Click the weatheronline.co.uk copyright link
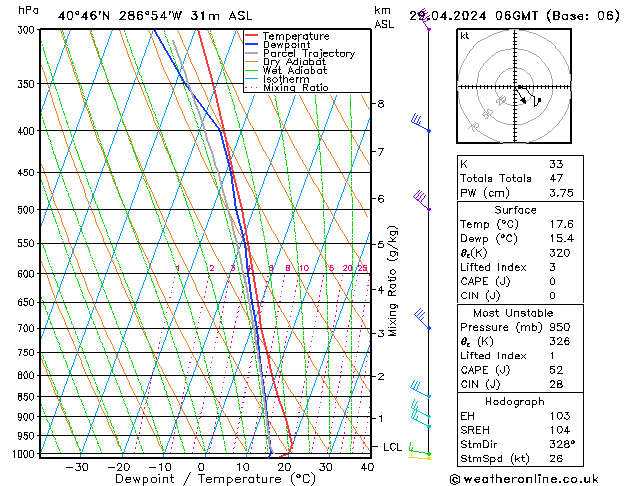The height and width of the screenshot is (486, 629). click(x=524, y=479)
